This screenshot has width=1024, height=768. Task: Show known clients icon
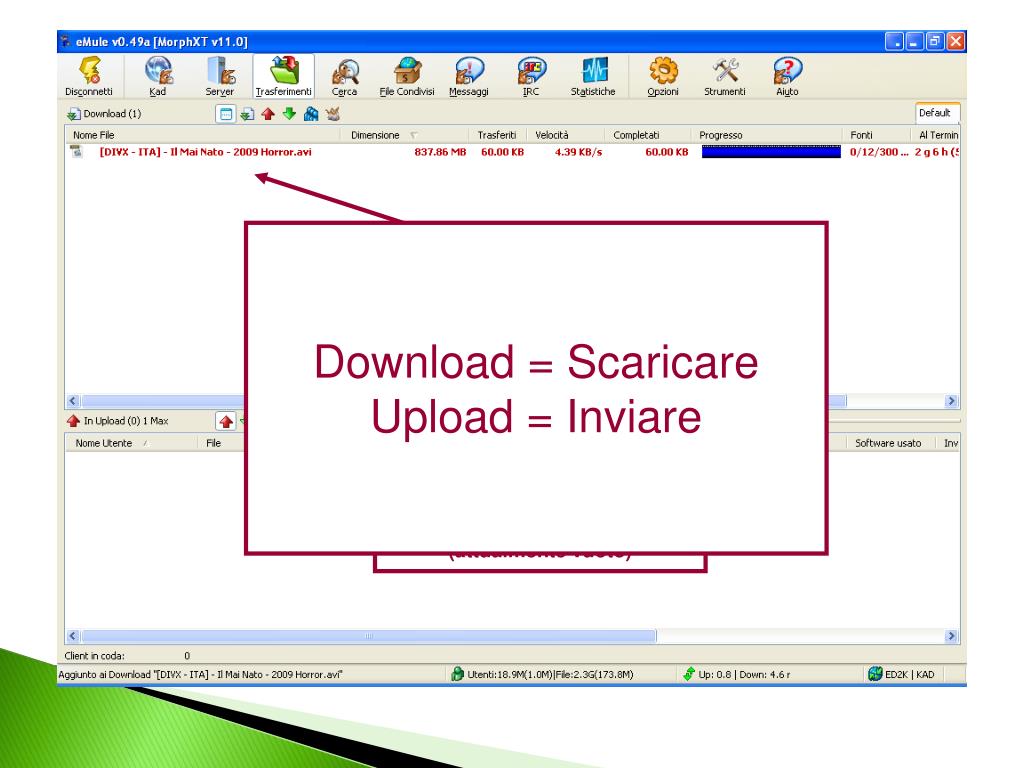333,114
